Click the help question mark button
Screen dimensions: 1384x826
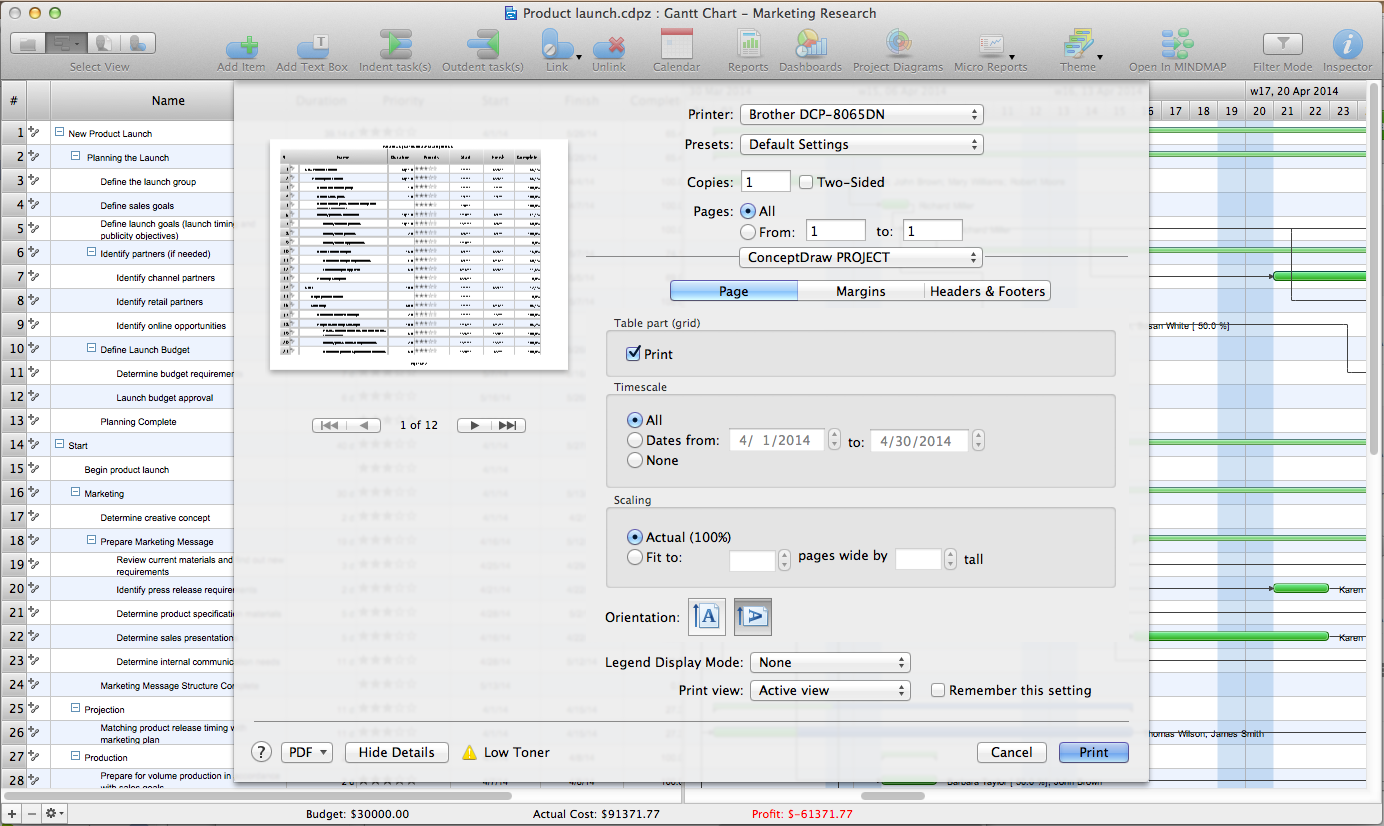[x=261, y=752]
